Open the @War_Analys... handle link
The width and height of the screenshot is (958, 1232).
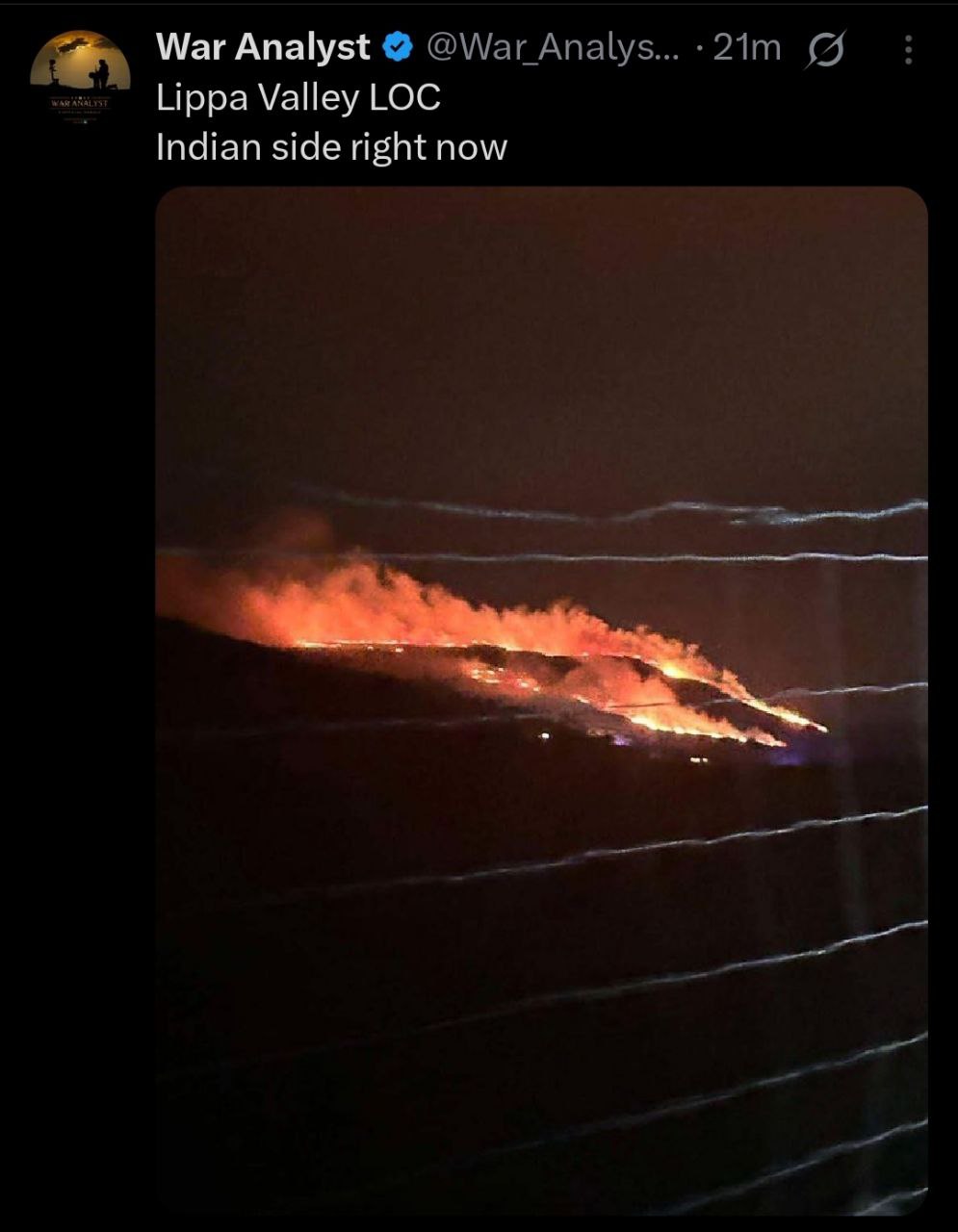552,47
